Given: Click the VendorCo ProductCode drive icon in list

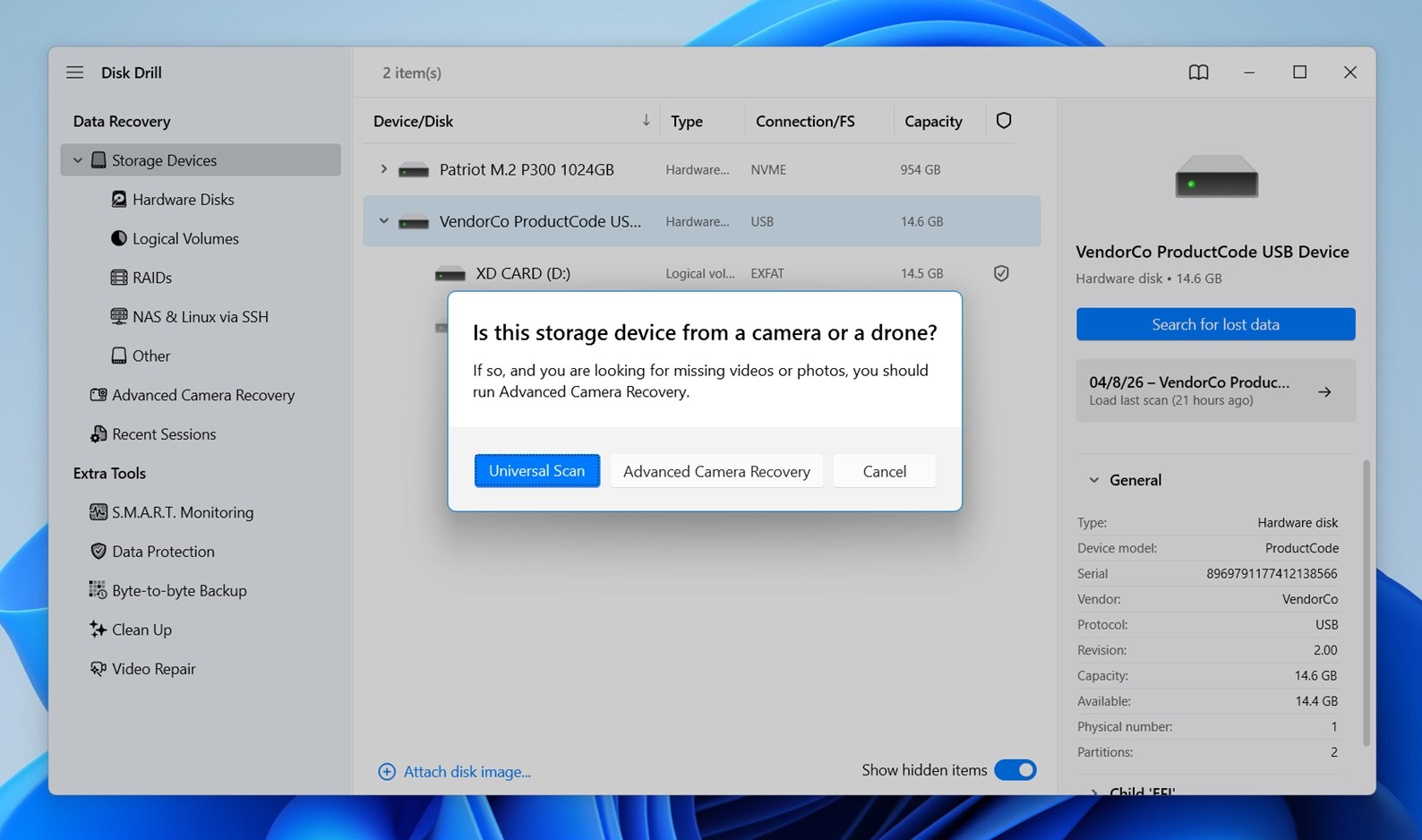Looking at the screenshot, I should [x=414, y=222].
